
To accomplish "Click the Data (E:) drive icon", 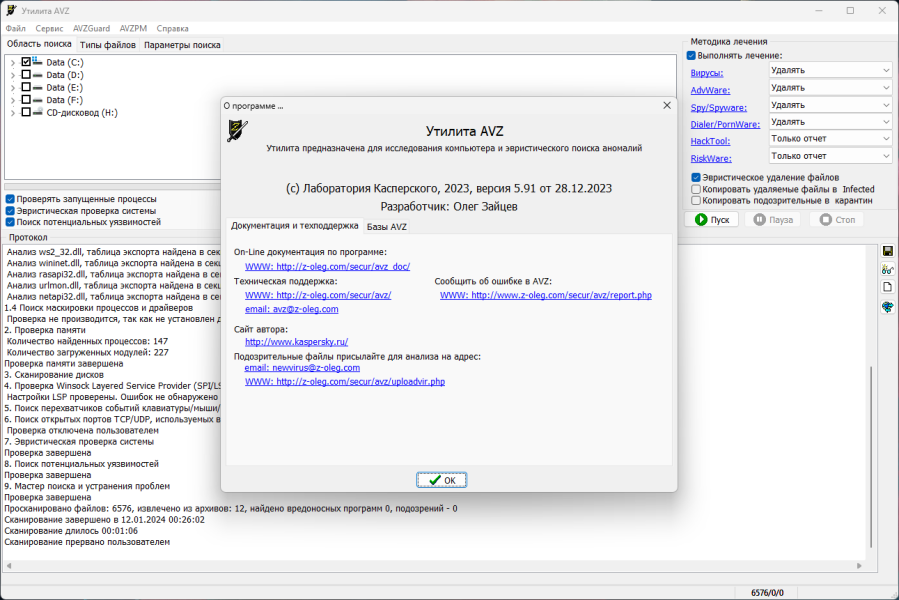I will tap(37, 87).
